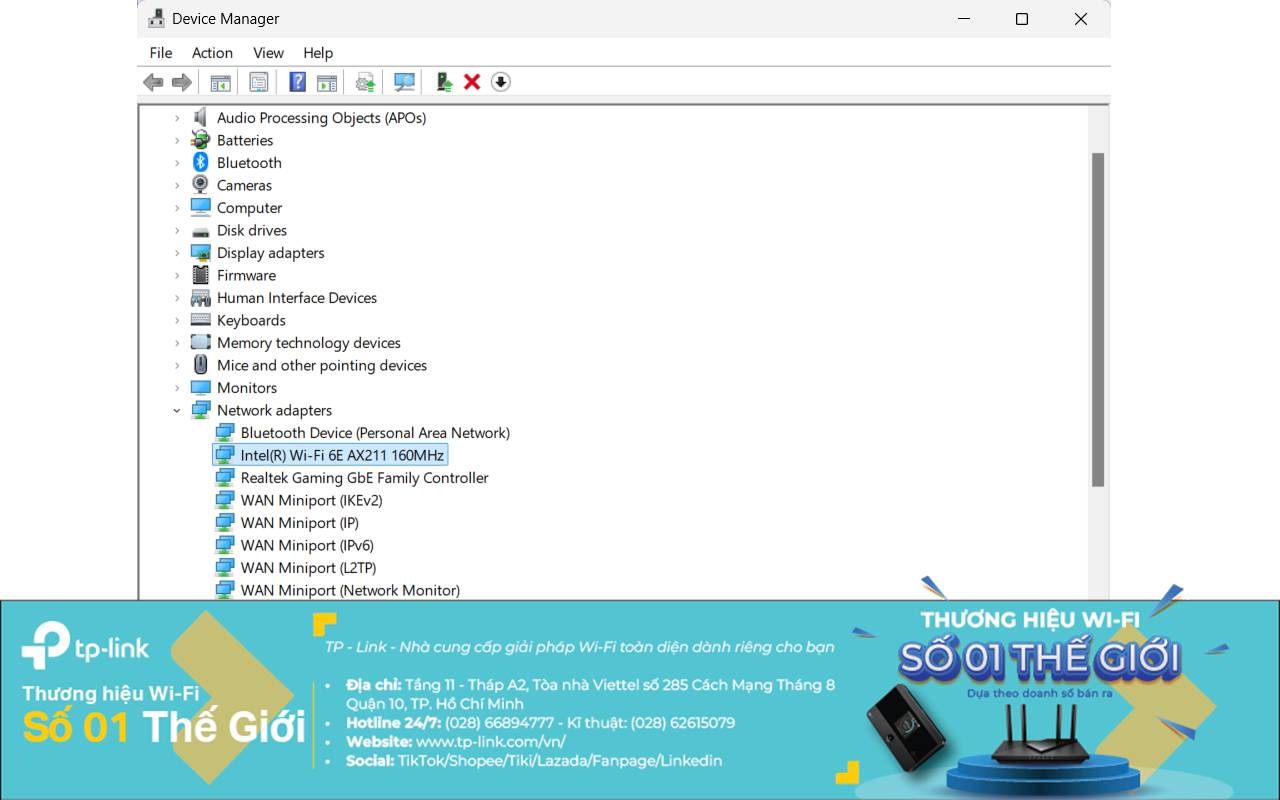Click the Mice and other pointing devices icon
This screenshot has width=1280, height=800.
click(200, 365)
